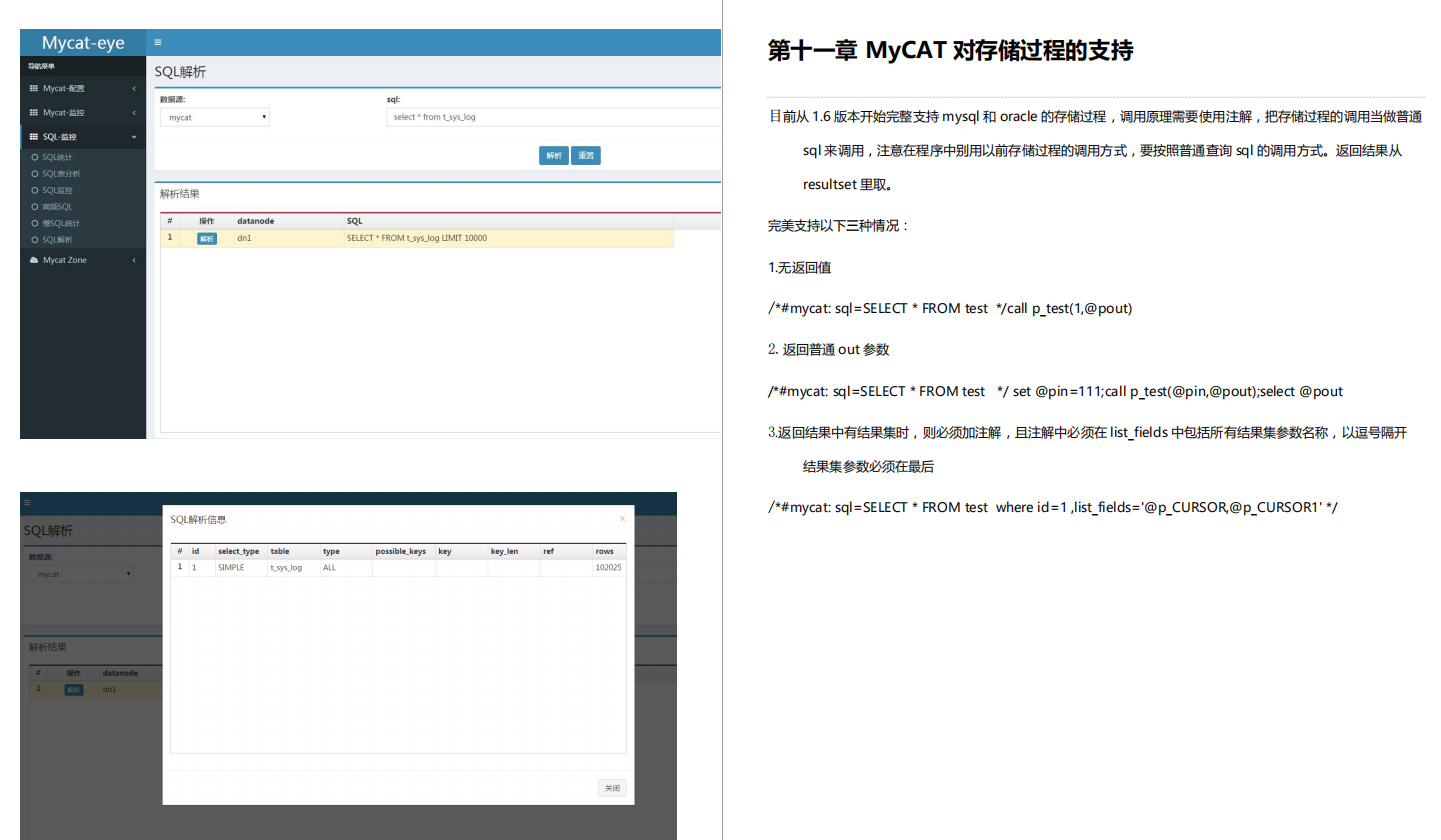Click the blue 解析 button beside 重置

point(554,156)
